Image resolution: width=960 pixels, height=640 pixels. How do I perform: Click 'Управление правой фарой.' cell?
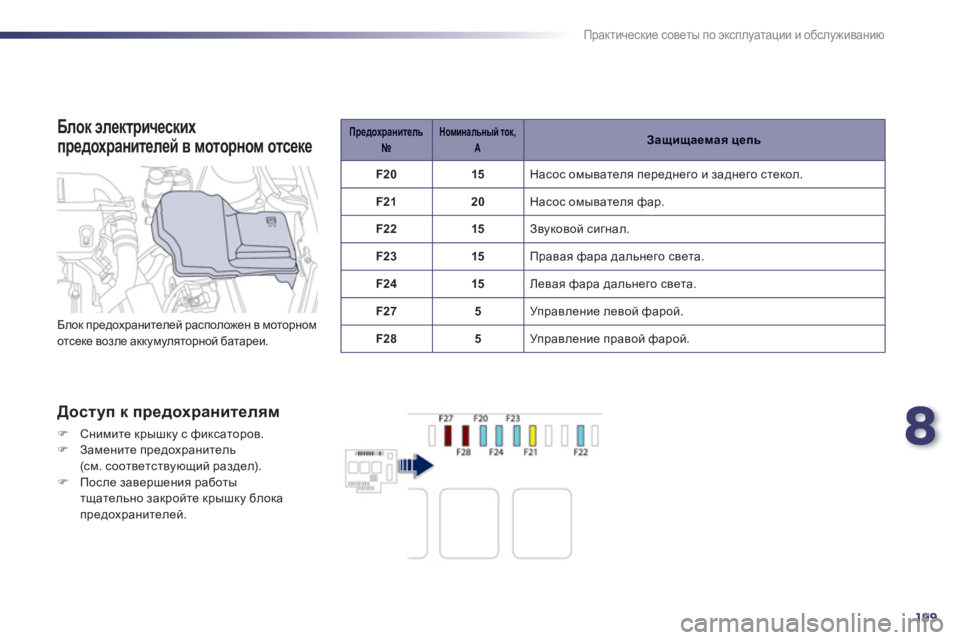pos(704,339)
